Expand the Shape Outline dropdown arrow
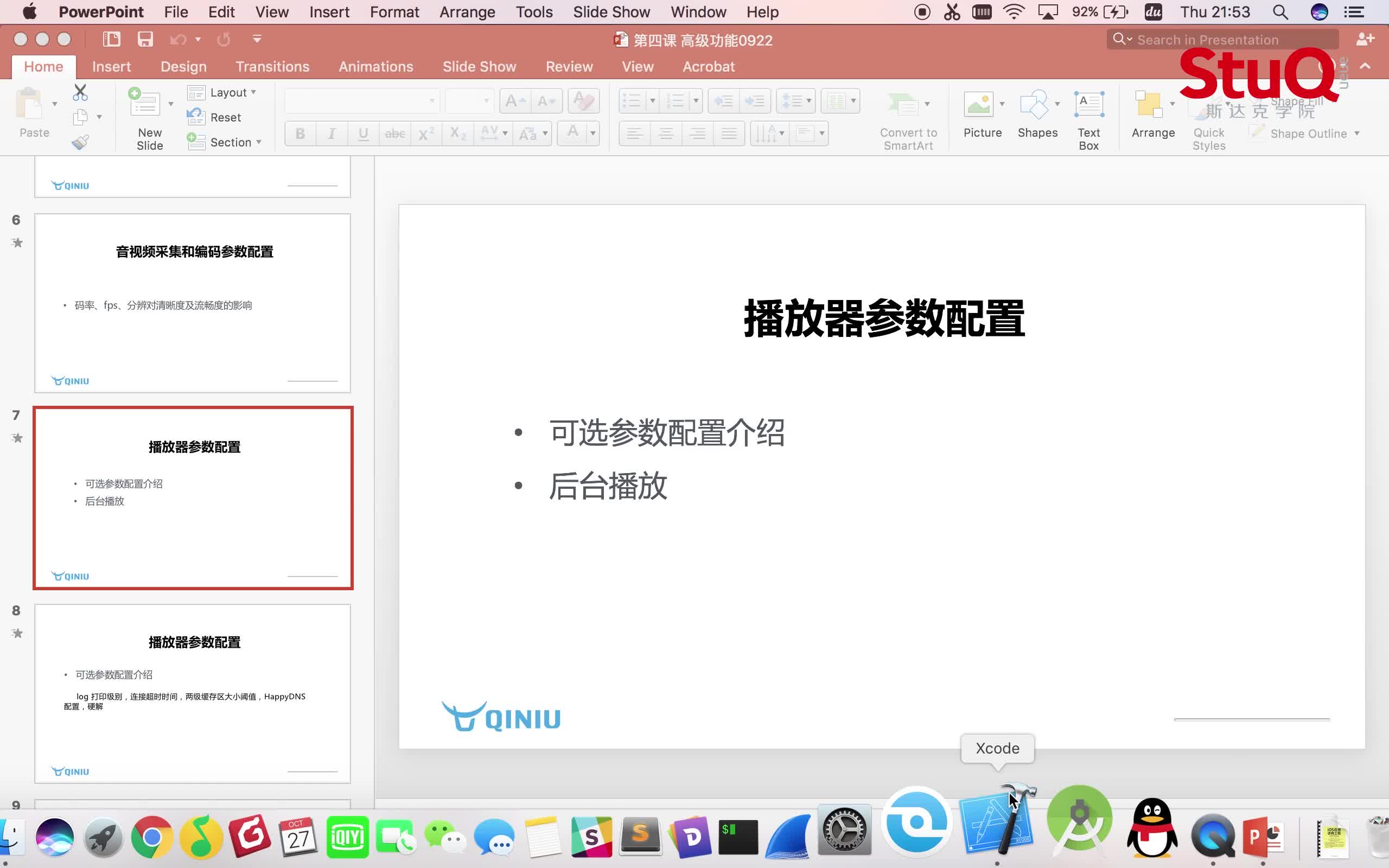1389x868 pixels. point(1357,134)
